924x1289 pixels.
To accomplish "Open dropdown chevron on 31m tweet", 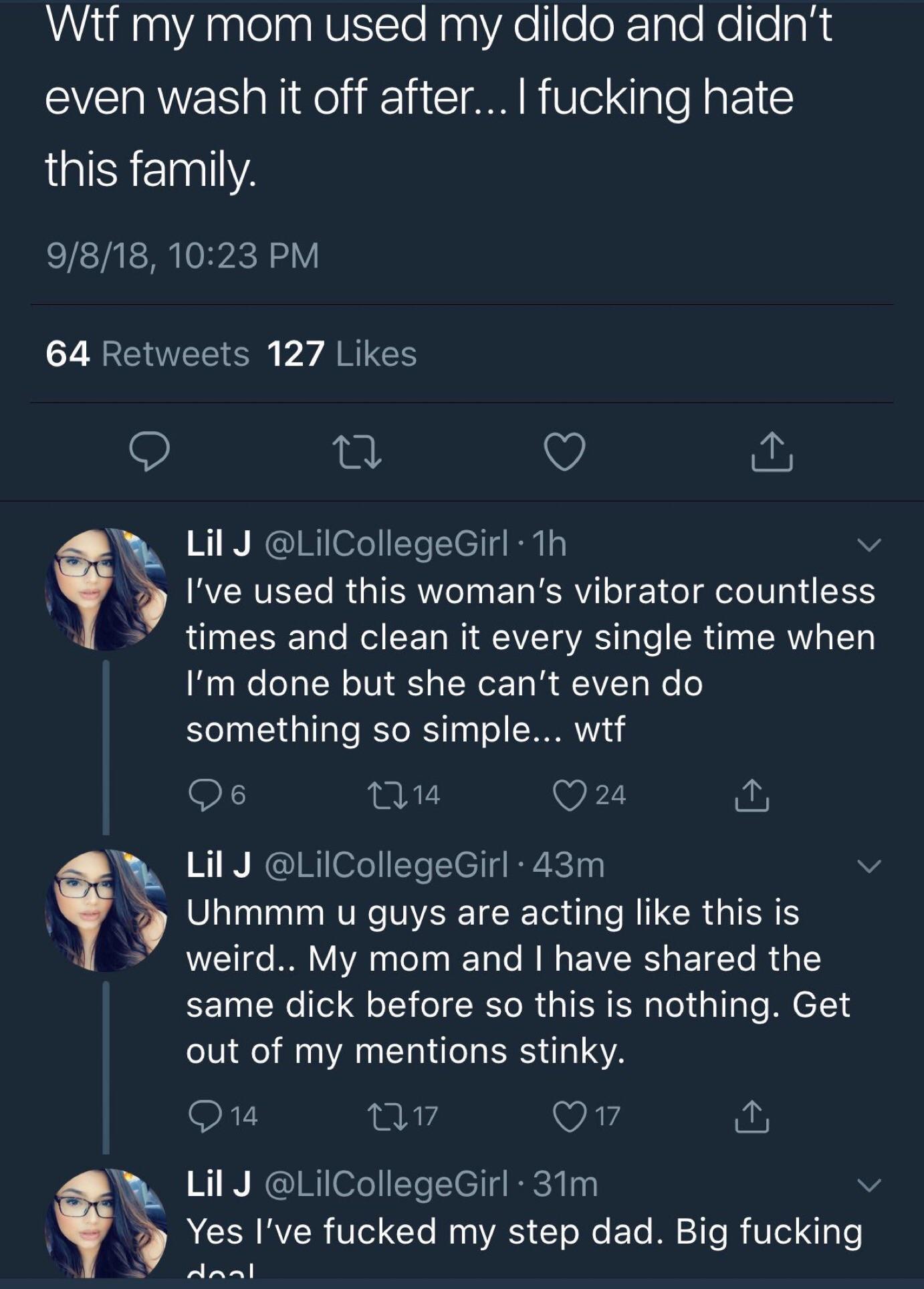I will (869, 1186).
